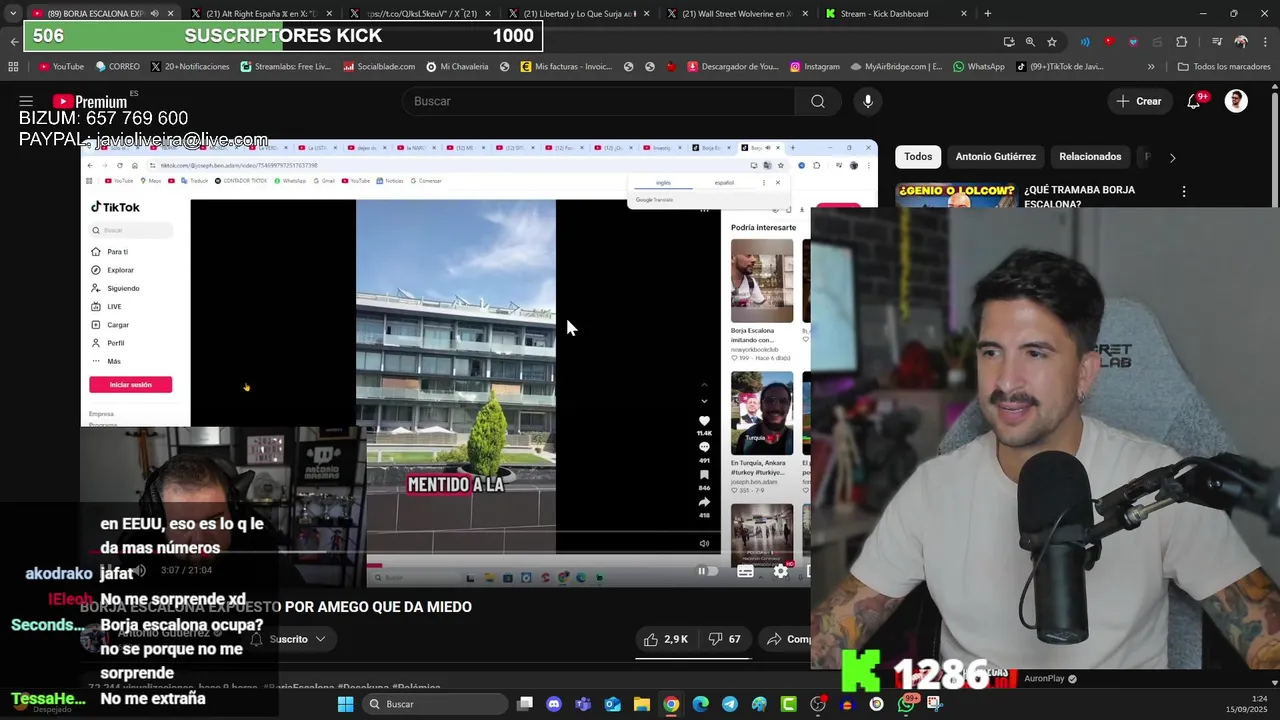
Task: Open the browser extensions puzzle icon
Action: click(x=1182, y=42)
